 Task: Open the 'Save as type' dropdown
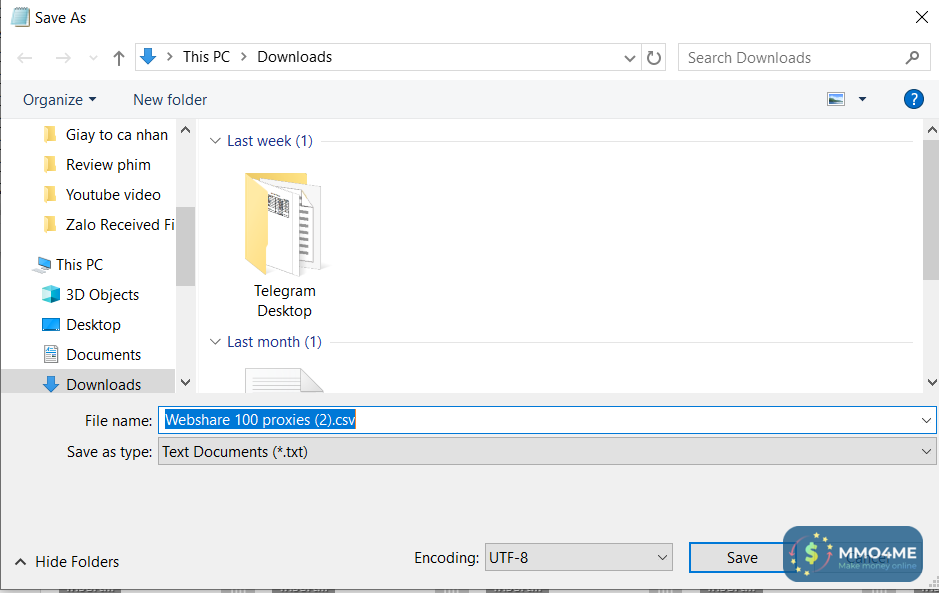pos(547,452)
